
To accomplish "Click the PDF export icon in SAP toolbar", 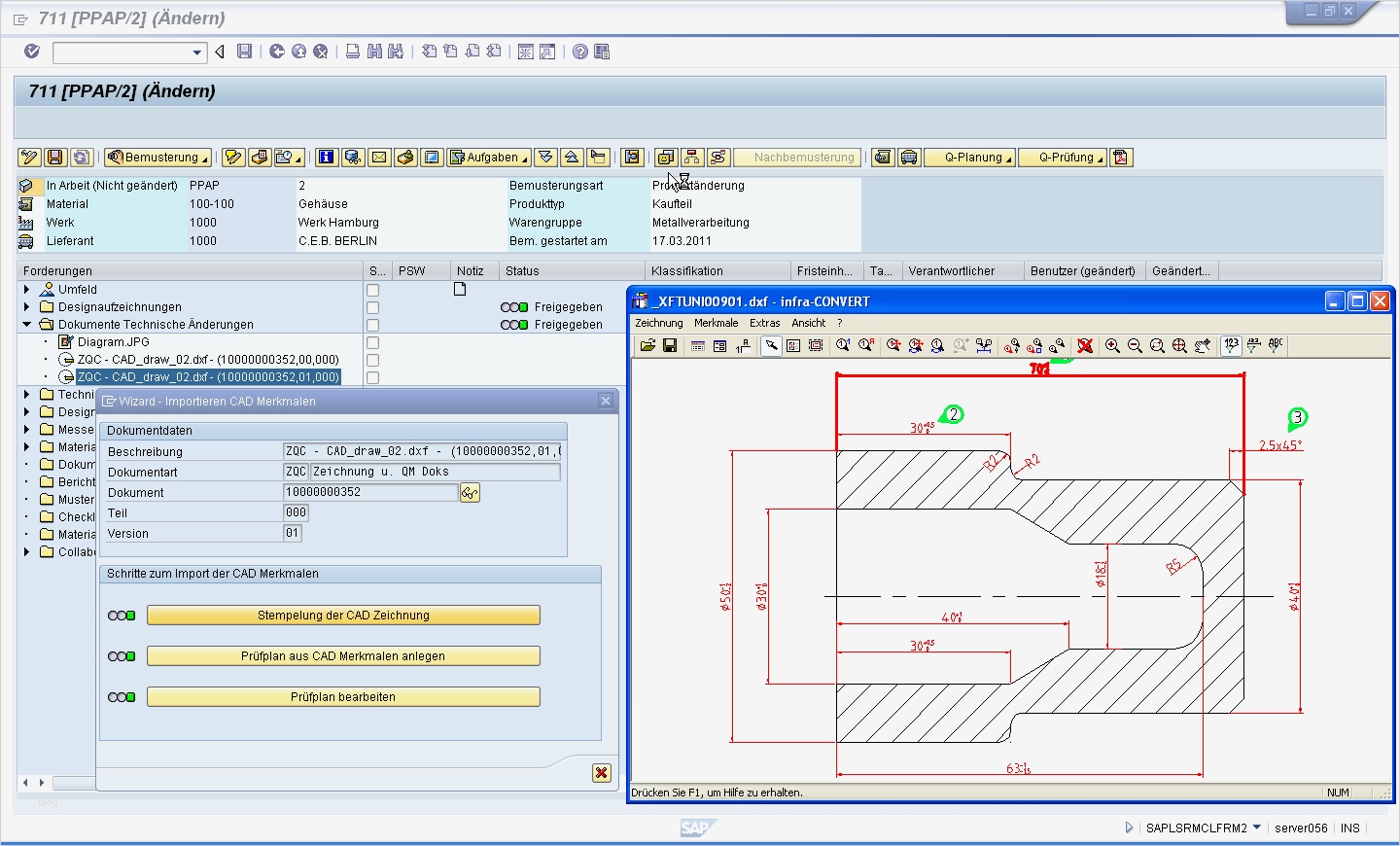I will (1121, 158).
